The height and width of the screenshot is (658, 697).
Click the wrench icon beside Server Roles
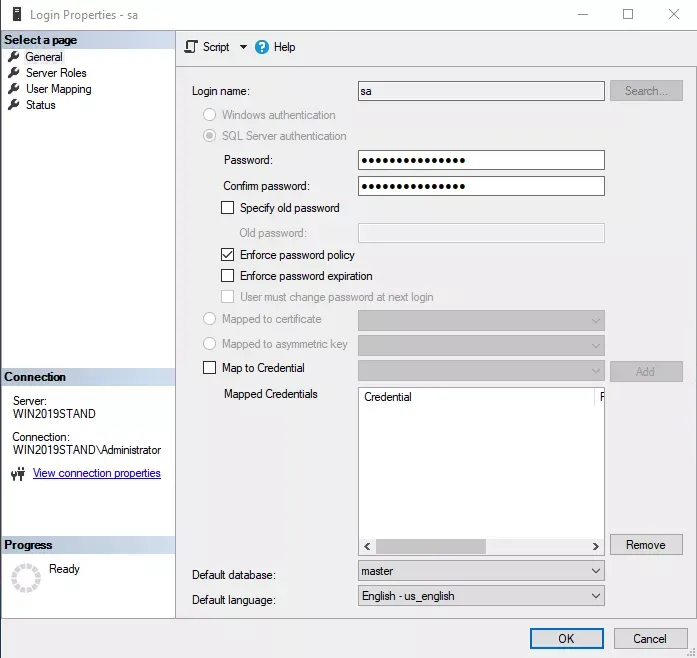14,73
